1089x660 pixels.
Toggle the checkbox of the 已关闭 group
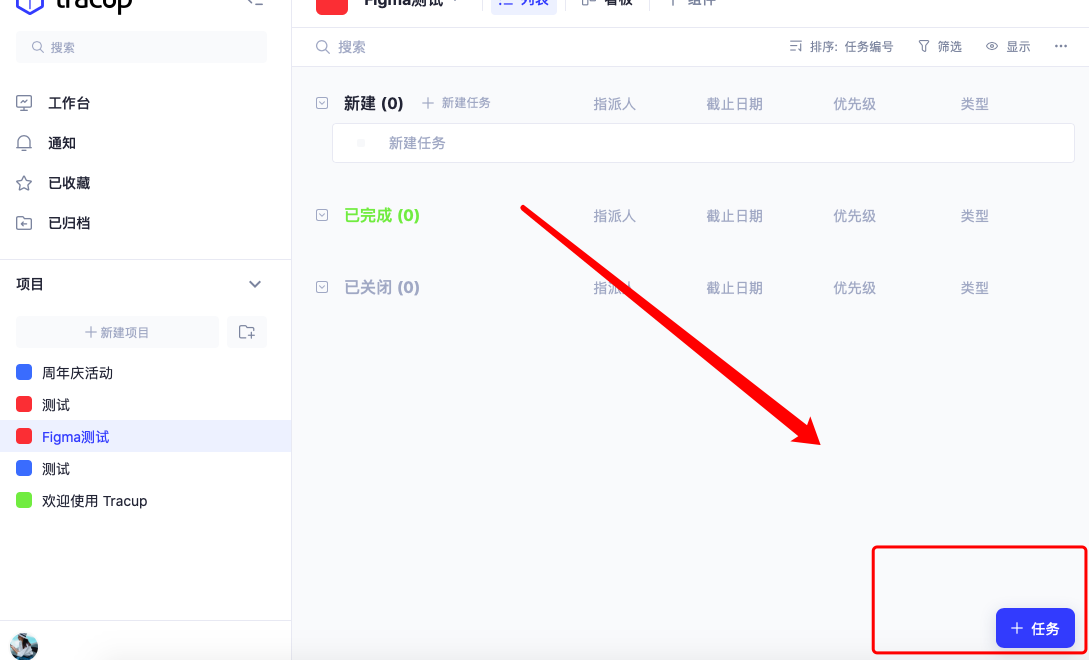pyautogui.click(x=322, y=287)
